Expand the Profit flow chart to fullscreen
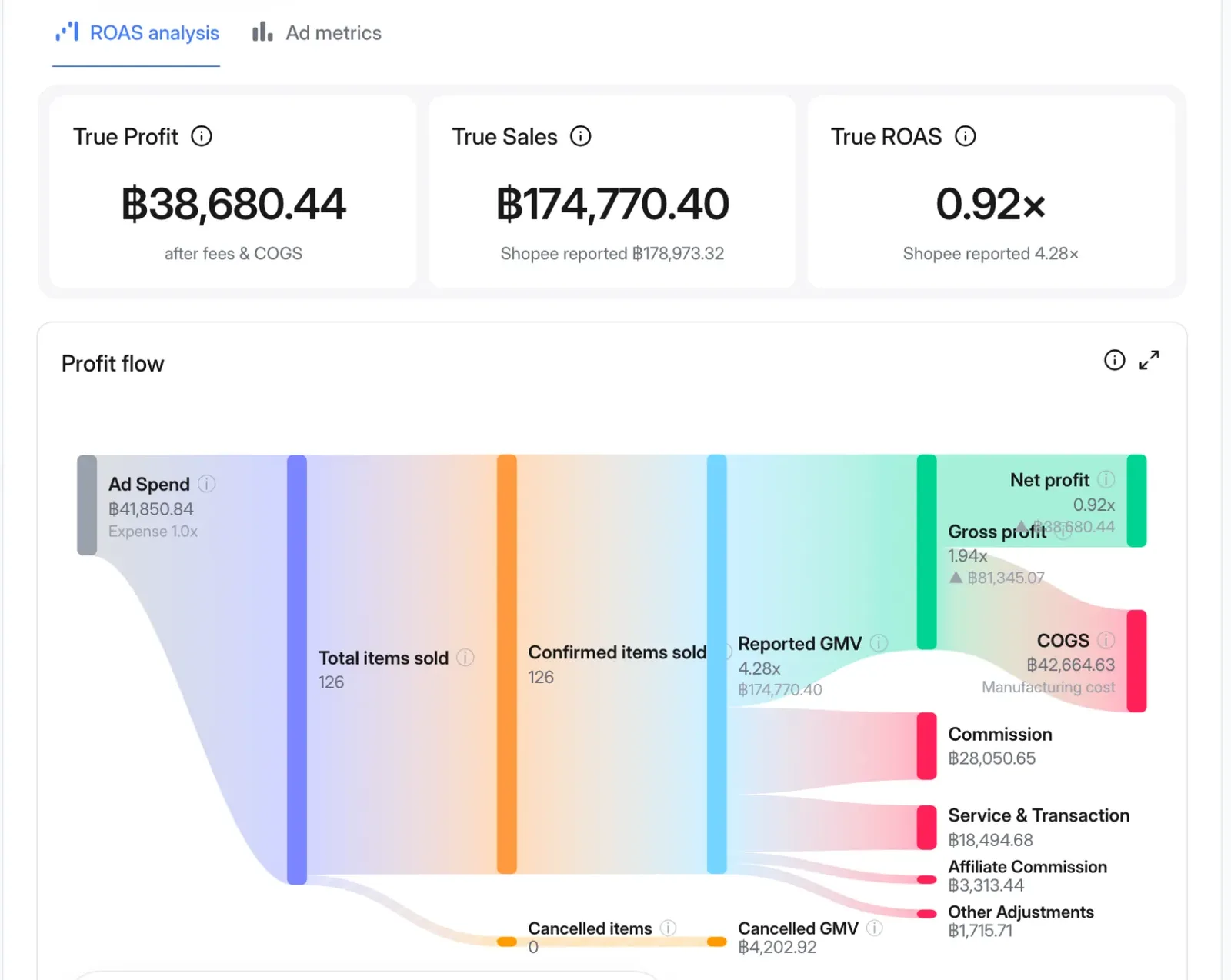 (1149, 360)
